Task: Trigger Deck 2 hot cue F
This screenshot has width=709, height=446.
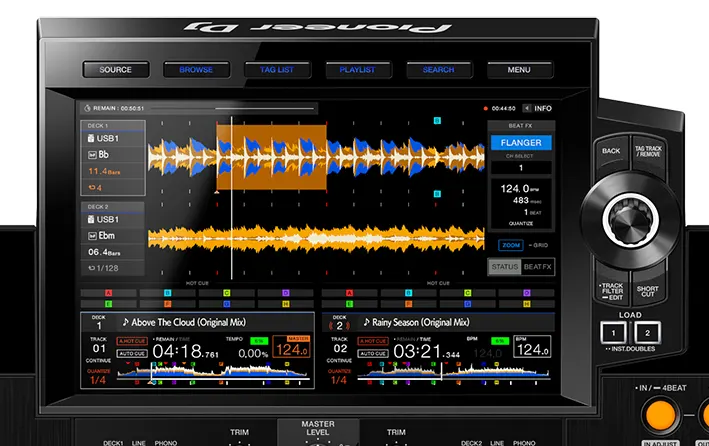Action: click(408, 304)
